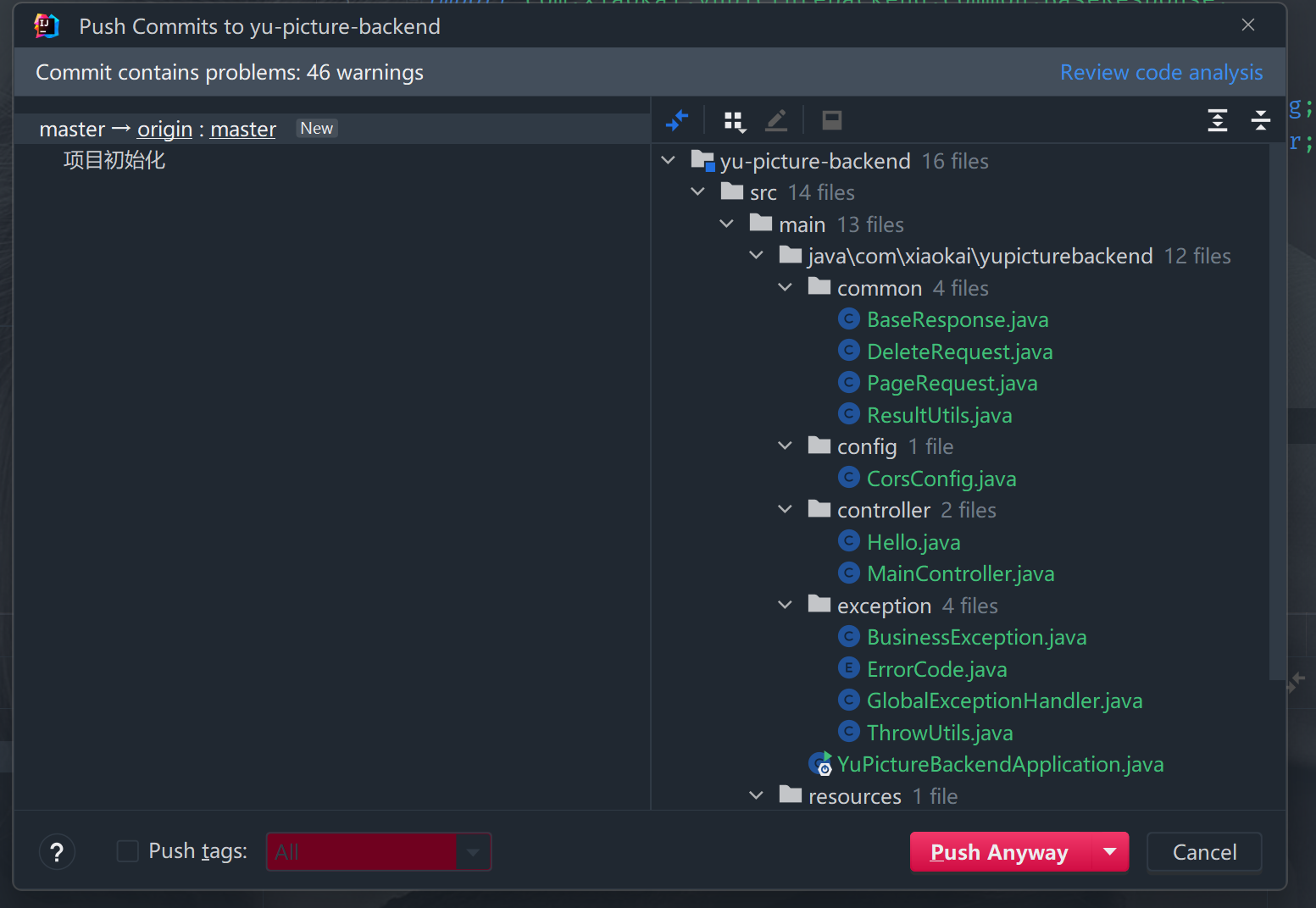Select the 项目初始化 commit entry

click(x=114, y=160)
